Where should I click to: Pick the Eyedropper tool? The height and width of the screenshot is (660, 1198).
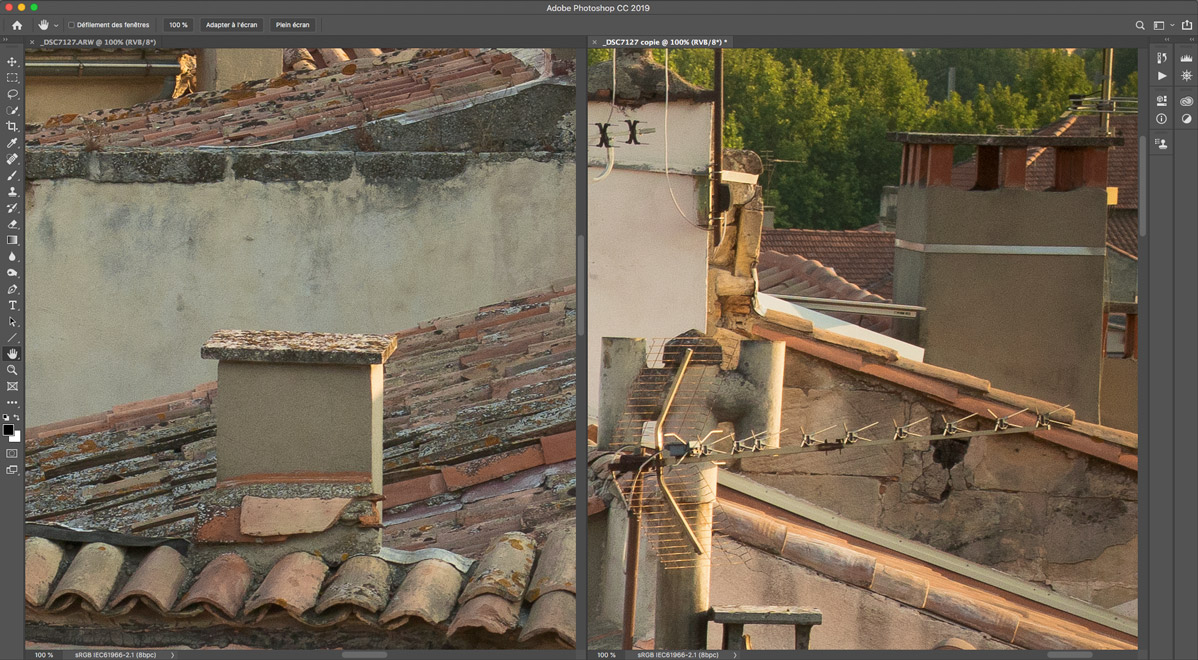click(x=13, y=143)
